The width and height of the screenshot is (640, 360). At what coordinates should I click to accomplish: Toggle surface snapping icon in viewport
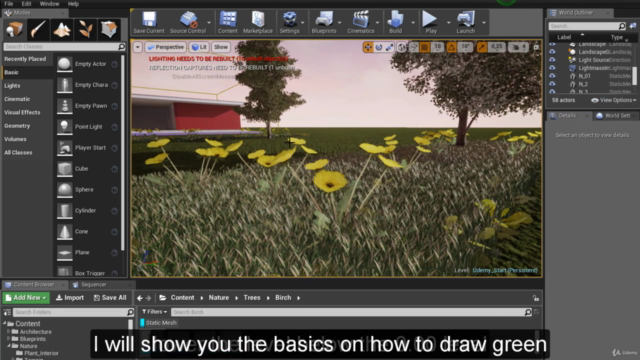click(x=414, y=47)
